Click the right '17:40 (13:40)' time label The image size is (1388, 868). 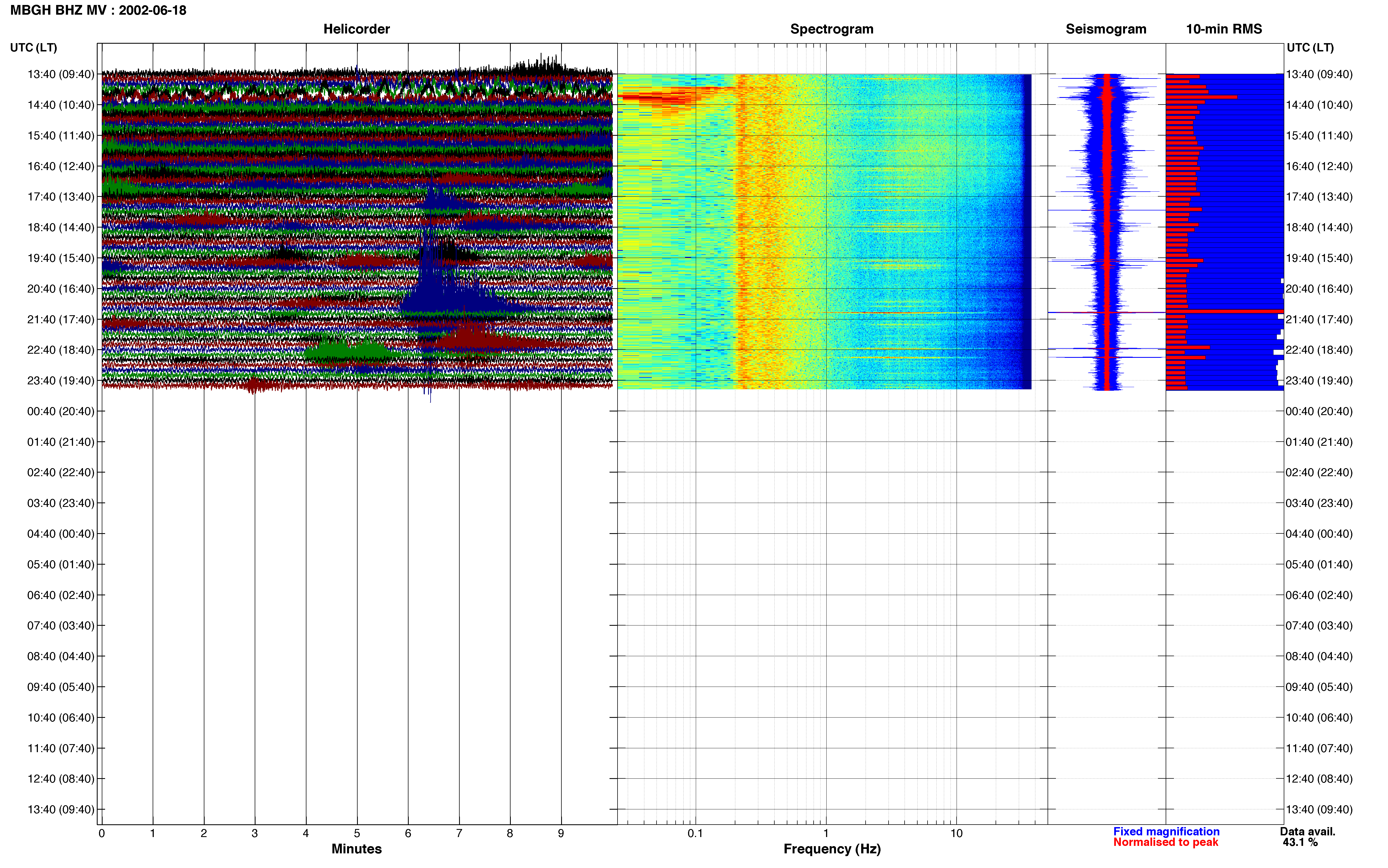[x=1319, y=197]
